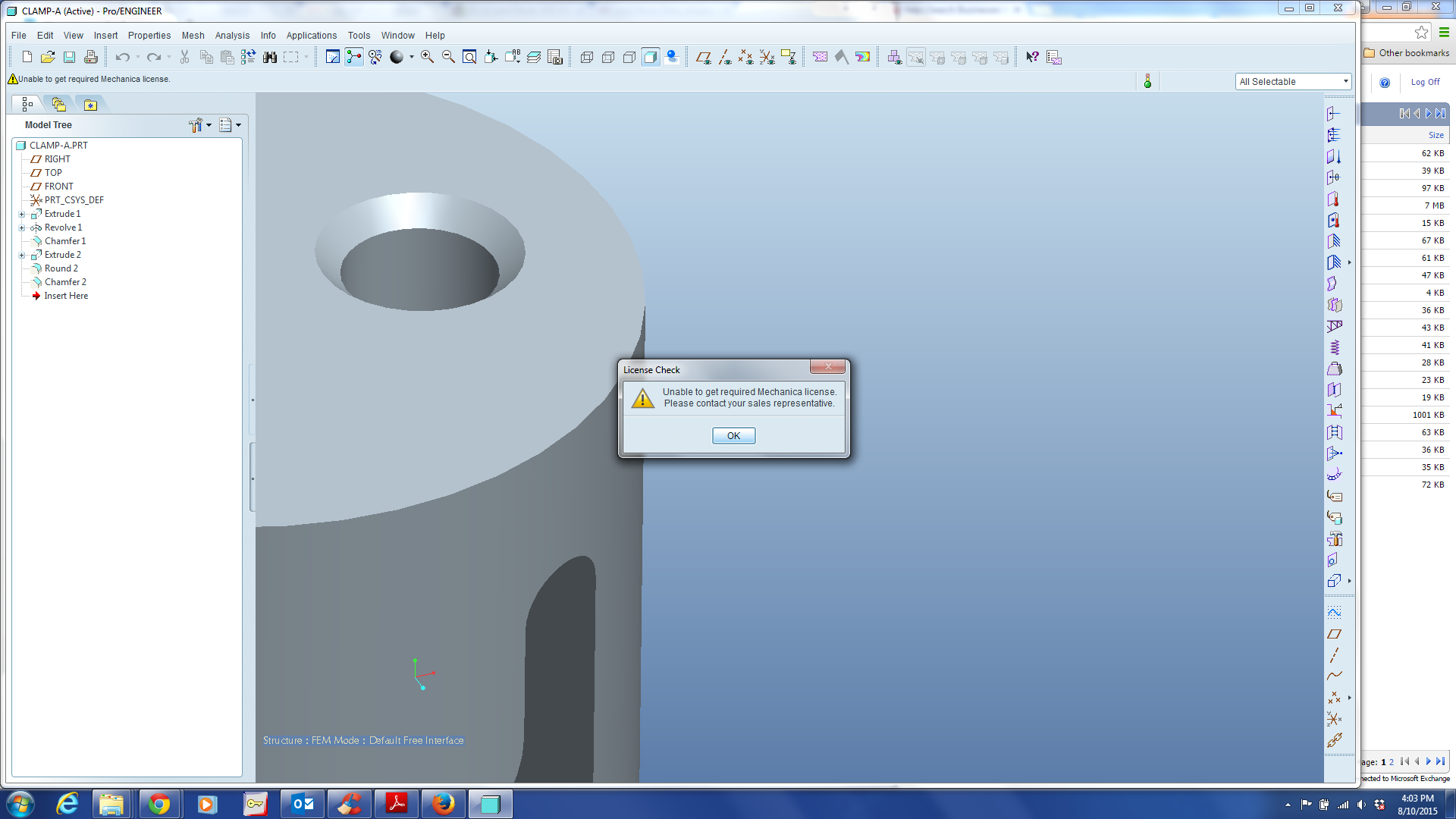The image size is (1456, 819).
Task: Toggle datum points display
Action: coord(745,57)
